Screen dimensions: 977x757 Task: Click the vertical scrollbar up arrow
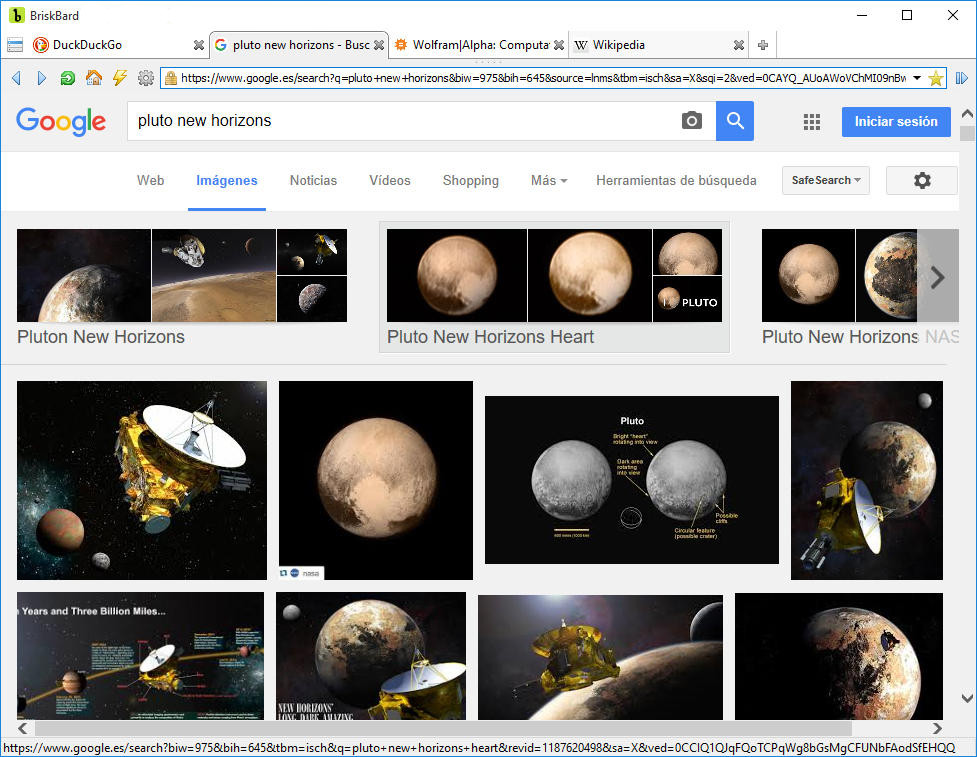click(x=967, y=114)
